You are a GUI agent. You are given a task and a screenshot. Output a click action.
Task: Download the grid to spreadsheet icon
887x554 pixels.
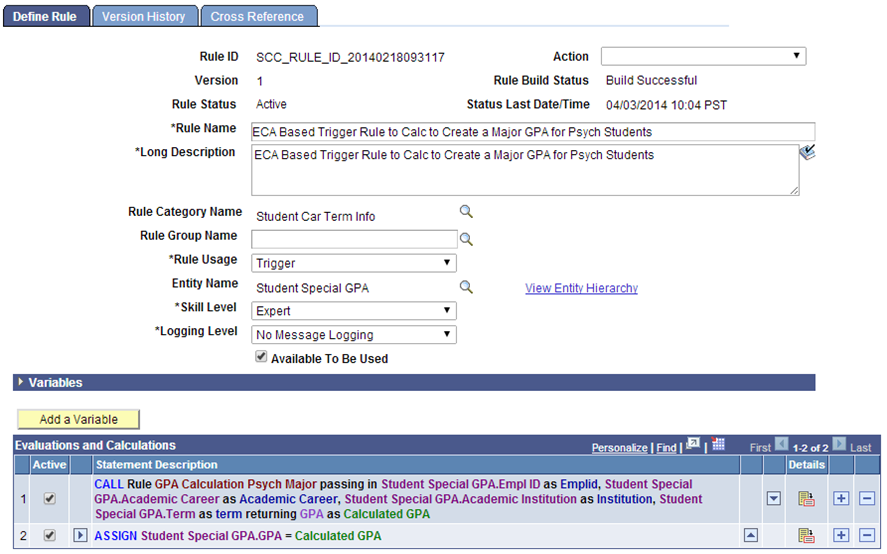[718, 444]
